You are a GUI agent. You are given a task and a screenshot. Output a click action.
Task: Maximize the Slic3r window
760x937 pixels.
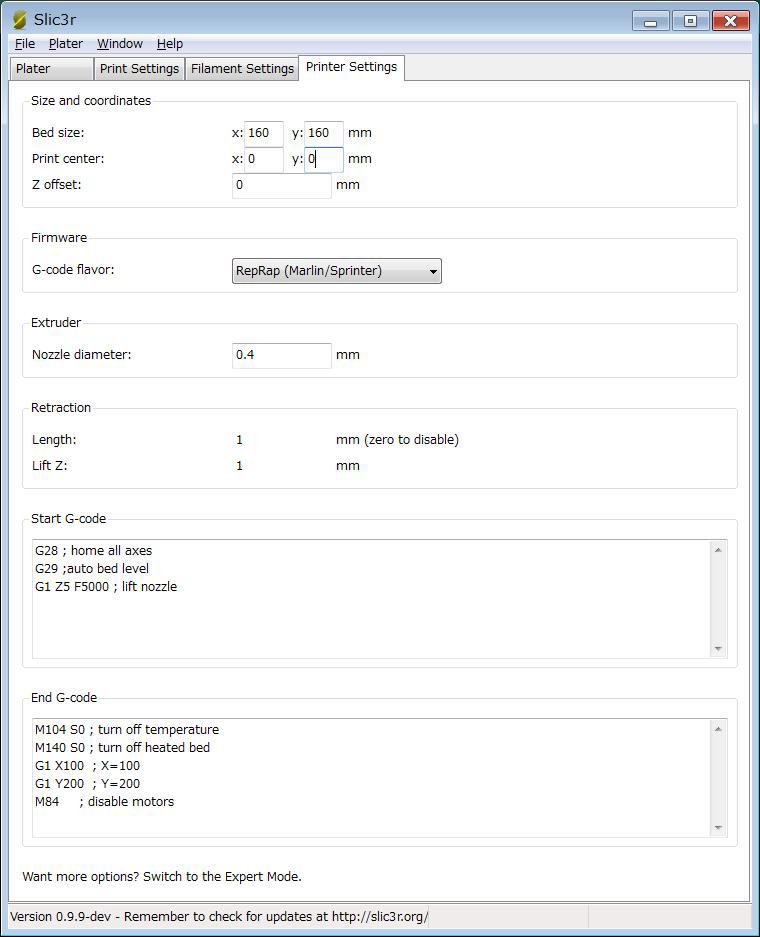point(690,22)
